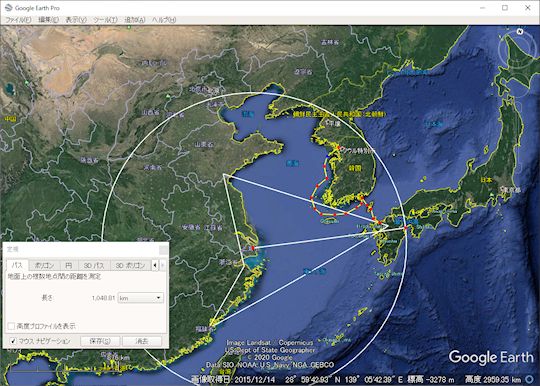
Task: Click the 1,040.01 length value
Action: click(x=103, y=298)
